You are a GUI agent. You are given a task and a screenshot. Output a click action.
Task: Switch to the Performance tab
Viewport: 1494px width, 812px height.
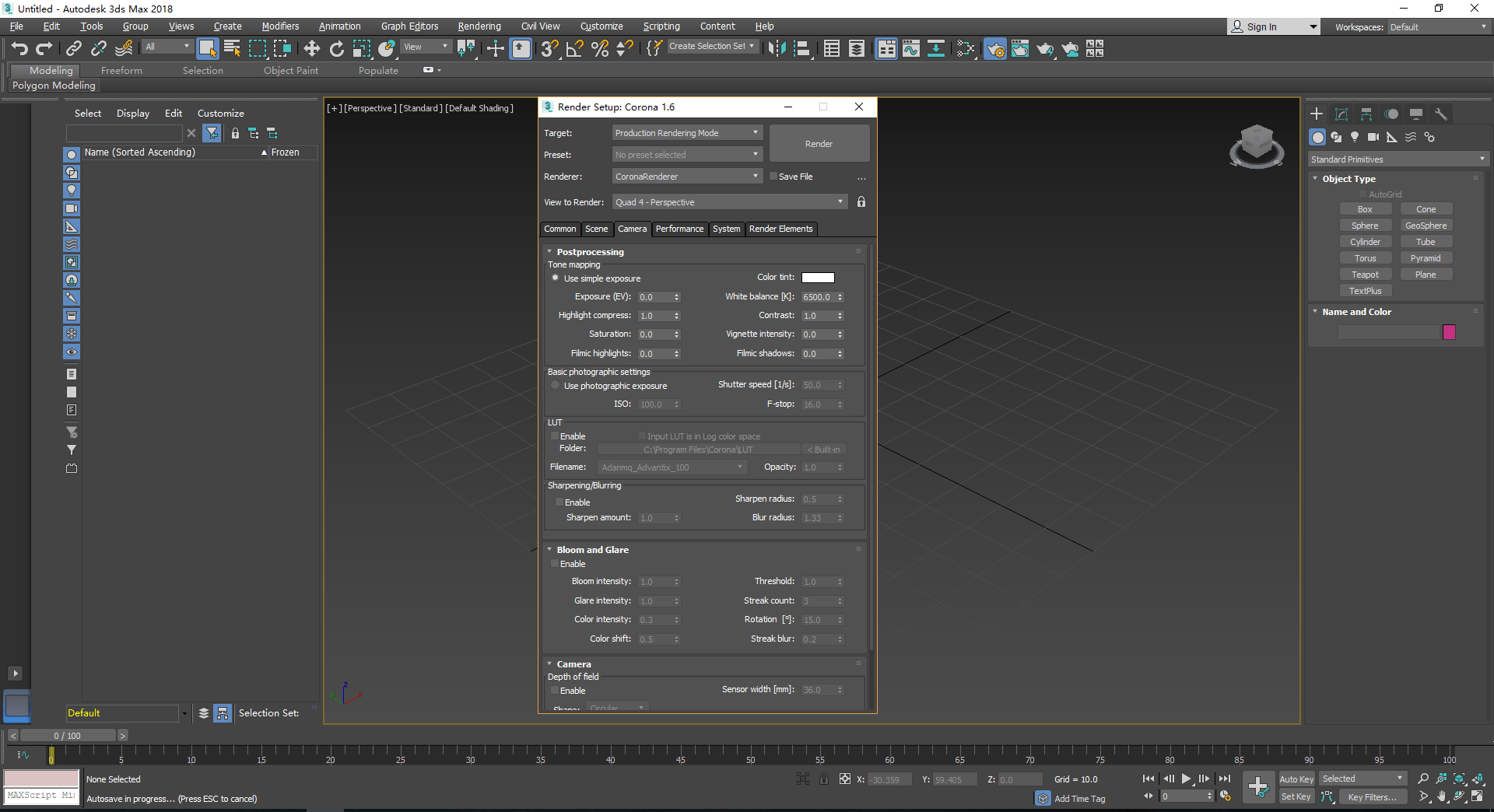(679, 229)
